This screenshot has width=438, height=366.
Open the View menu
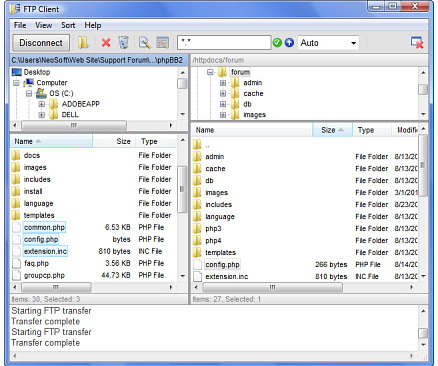point(44,25)
